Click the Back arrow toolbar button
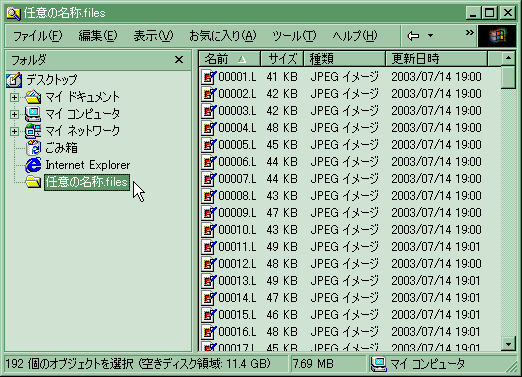522x377 pixels. click(x=413, y=36)
